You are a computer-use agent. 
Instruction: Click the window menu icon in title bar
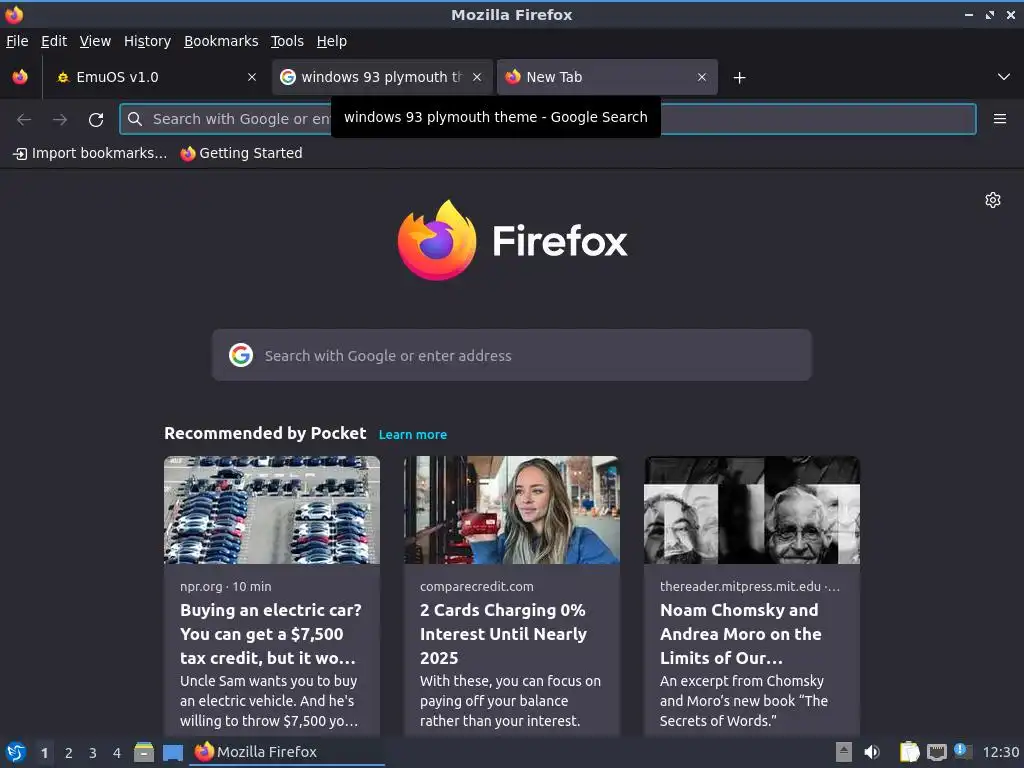tap(14, 14)
